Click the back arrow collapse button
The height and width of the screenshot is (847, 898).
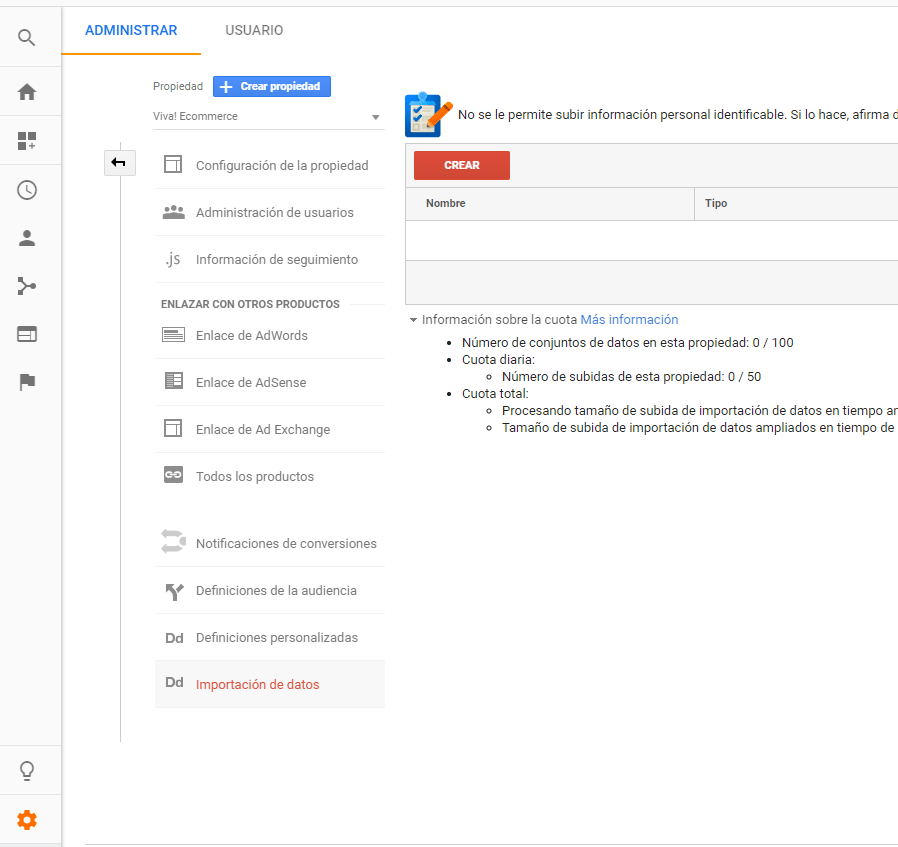pos(119,163)
